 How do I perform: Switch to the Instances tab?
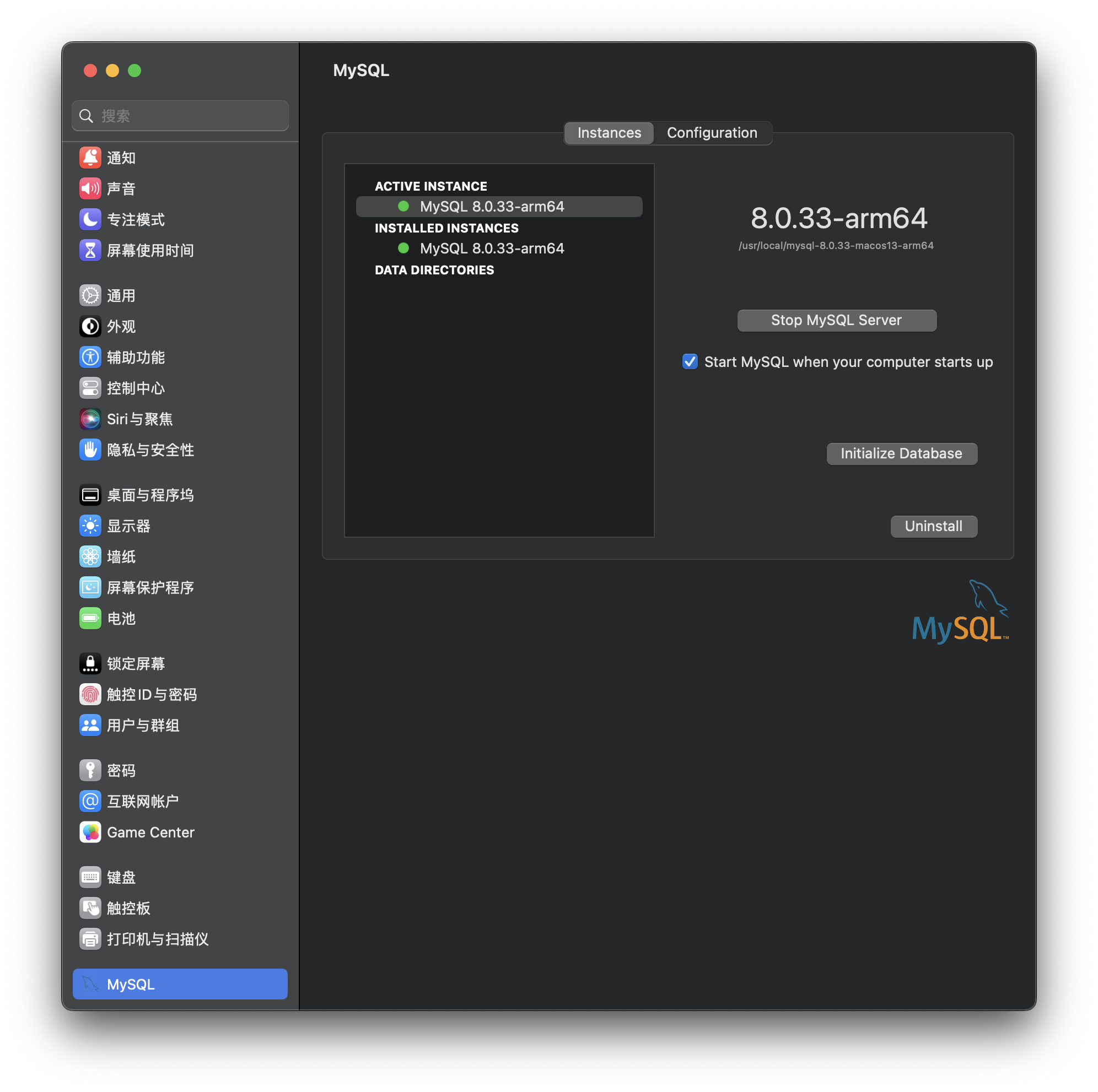(609, 133)
